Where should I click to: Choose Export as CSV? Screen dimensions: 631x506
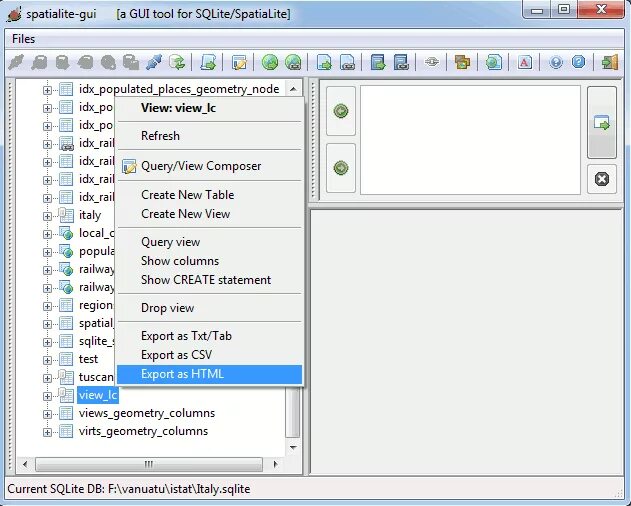coord(209,355)
